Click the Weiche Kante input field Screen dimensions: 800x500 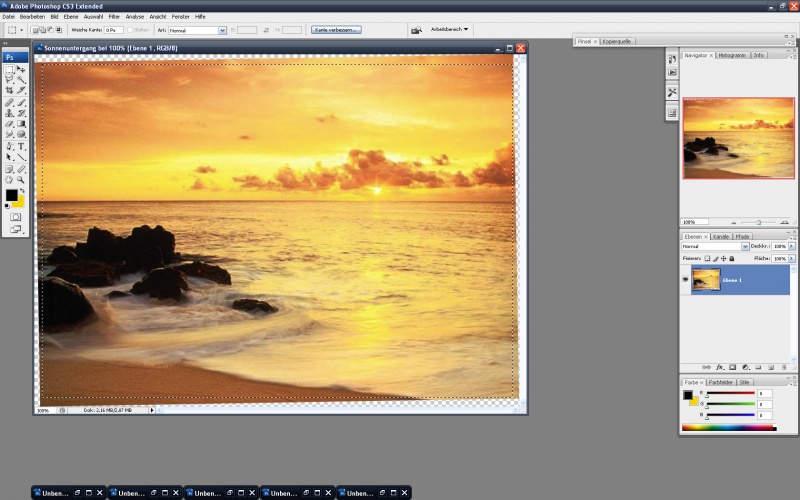113,30
